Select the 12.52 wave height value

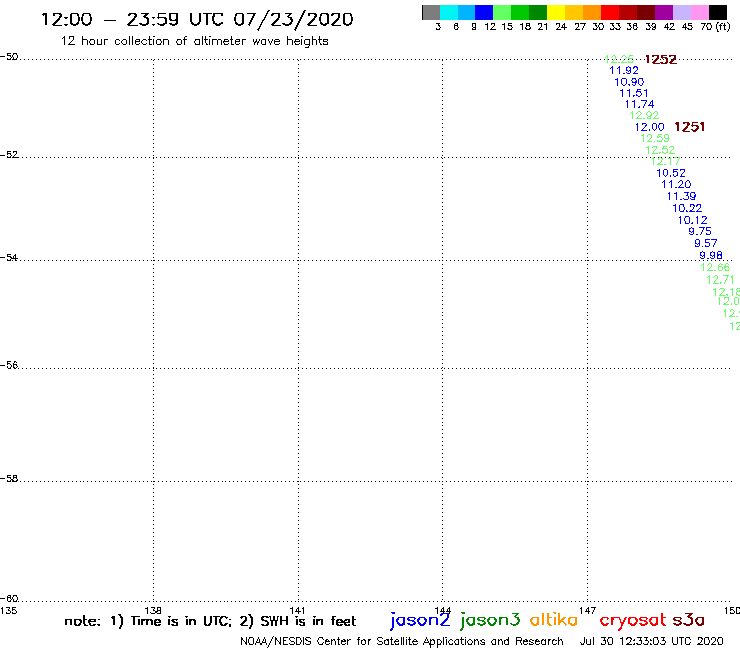[x=660, y=150]
